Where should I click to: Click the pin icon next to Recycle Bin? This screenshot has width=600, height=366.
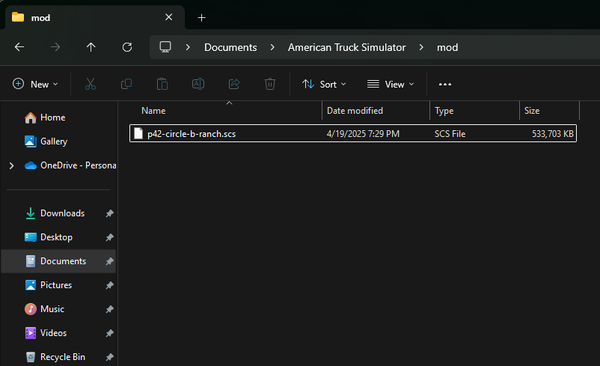[109, 357]
